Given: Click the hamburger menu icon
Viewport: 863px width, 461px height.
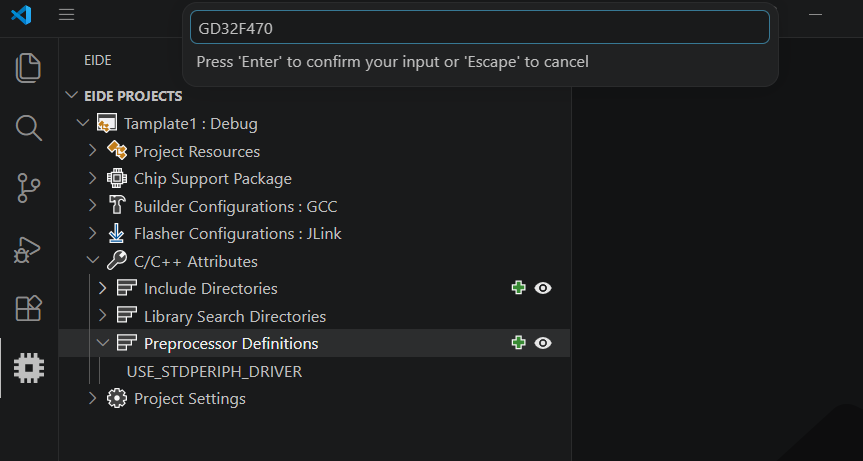Looking at the screenshot, I should (67, 14).
